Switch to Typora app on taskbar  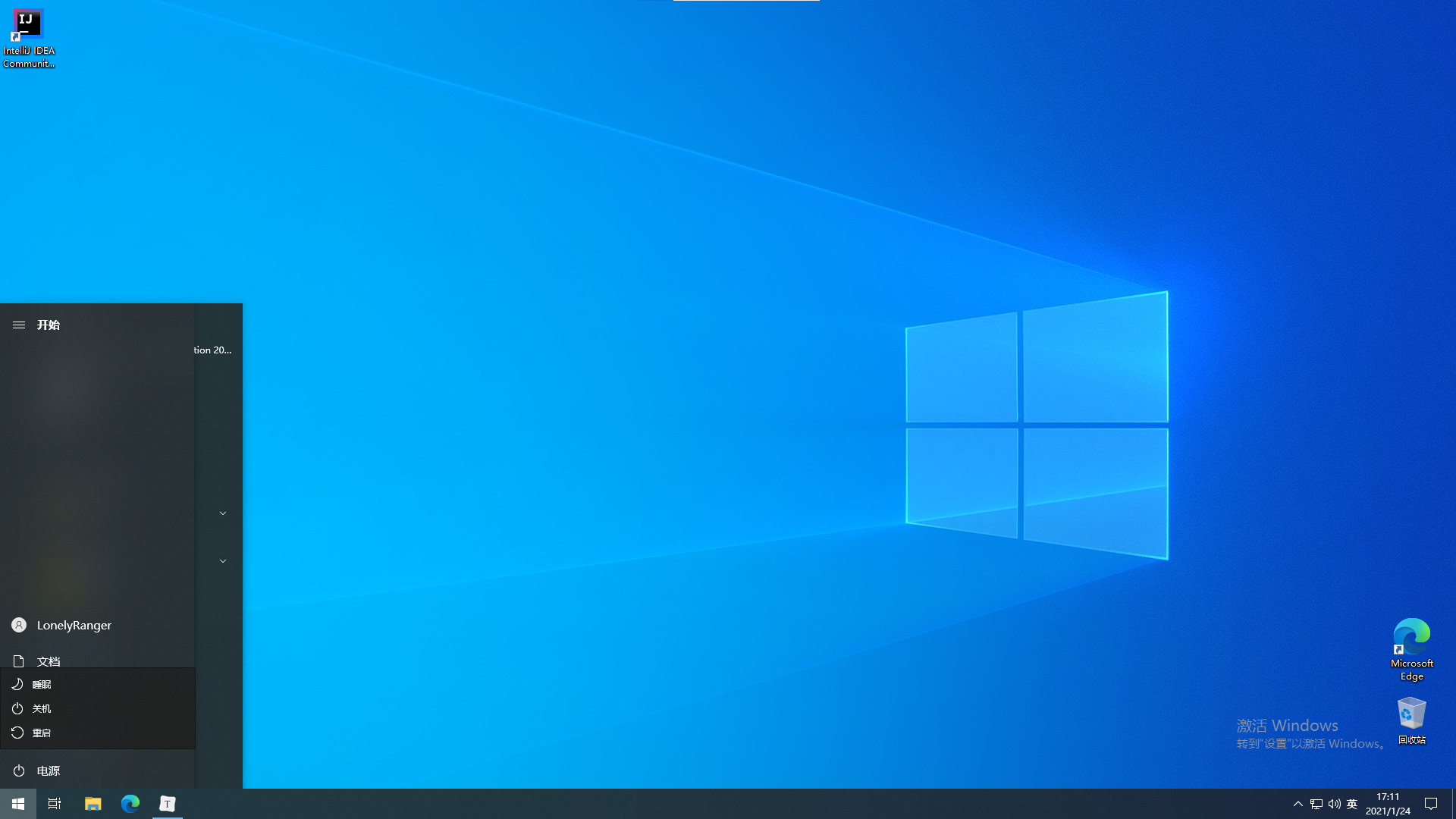pos(168,804)
